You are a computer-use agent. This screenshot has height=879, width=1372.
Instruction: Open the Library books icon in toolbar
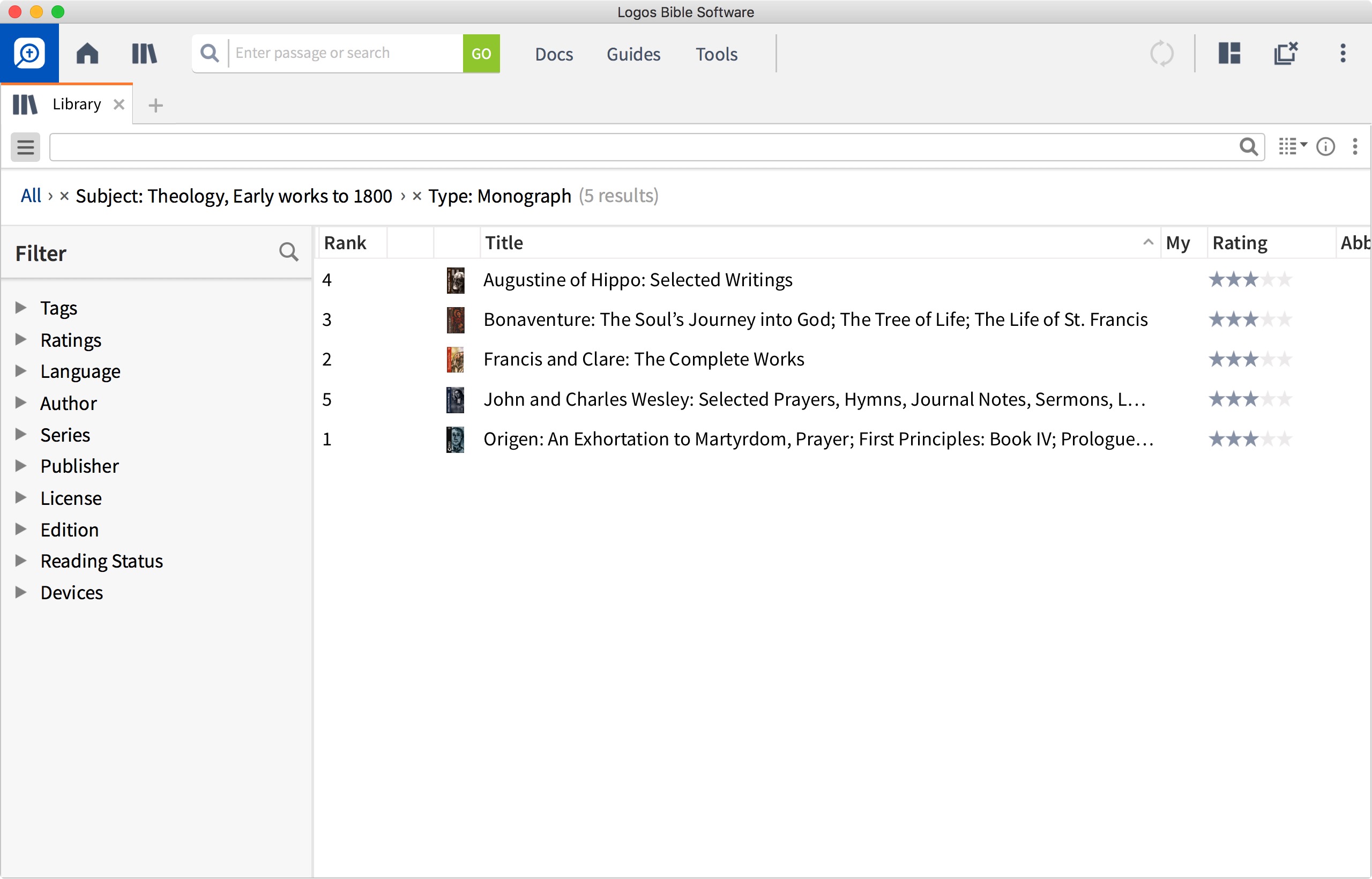point(144,54)
